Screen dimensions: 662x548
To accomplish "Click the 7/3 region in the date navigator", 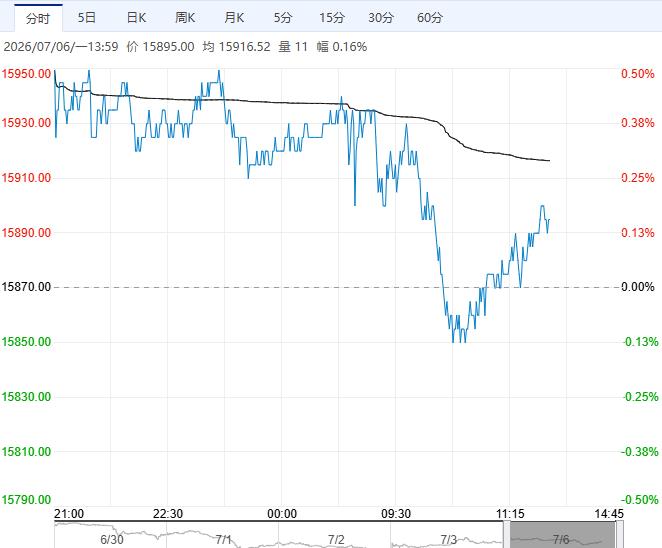I will tap(448, 539).
